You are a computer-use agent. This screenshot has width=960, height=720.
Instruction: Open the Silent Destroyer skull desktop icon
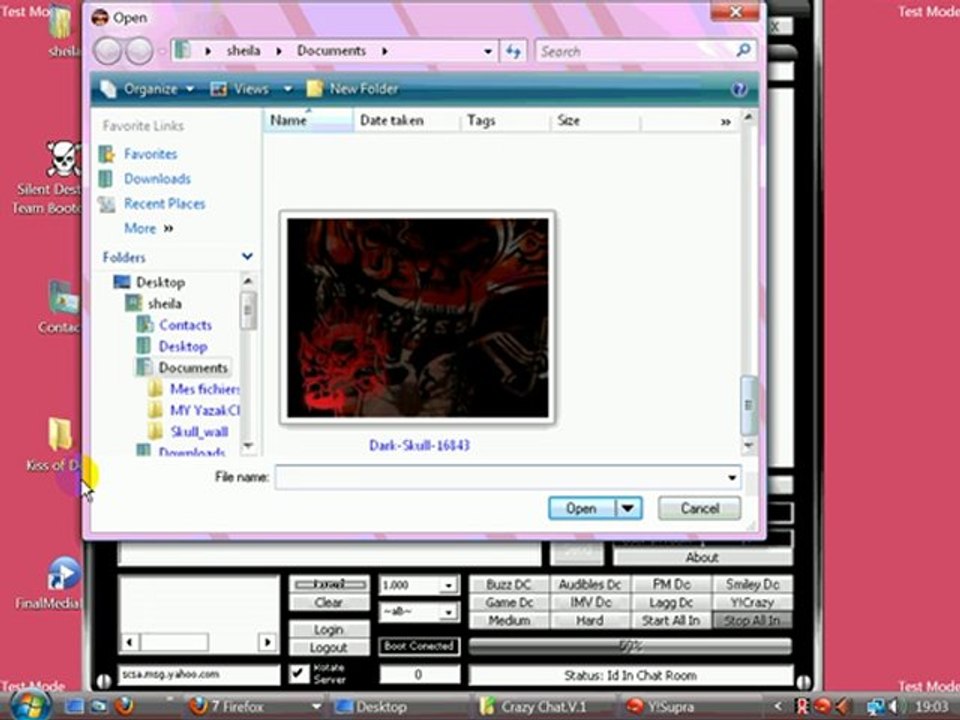(63, 160)
